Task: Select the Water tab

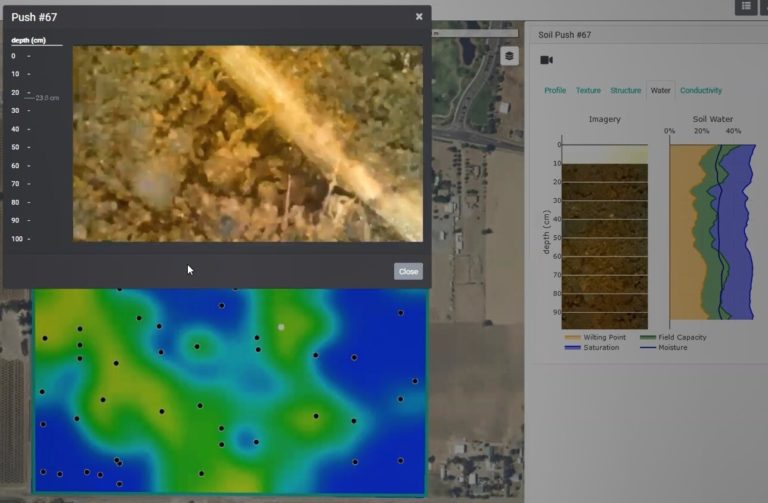Action: pos(660,91)
